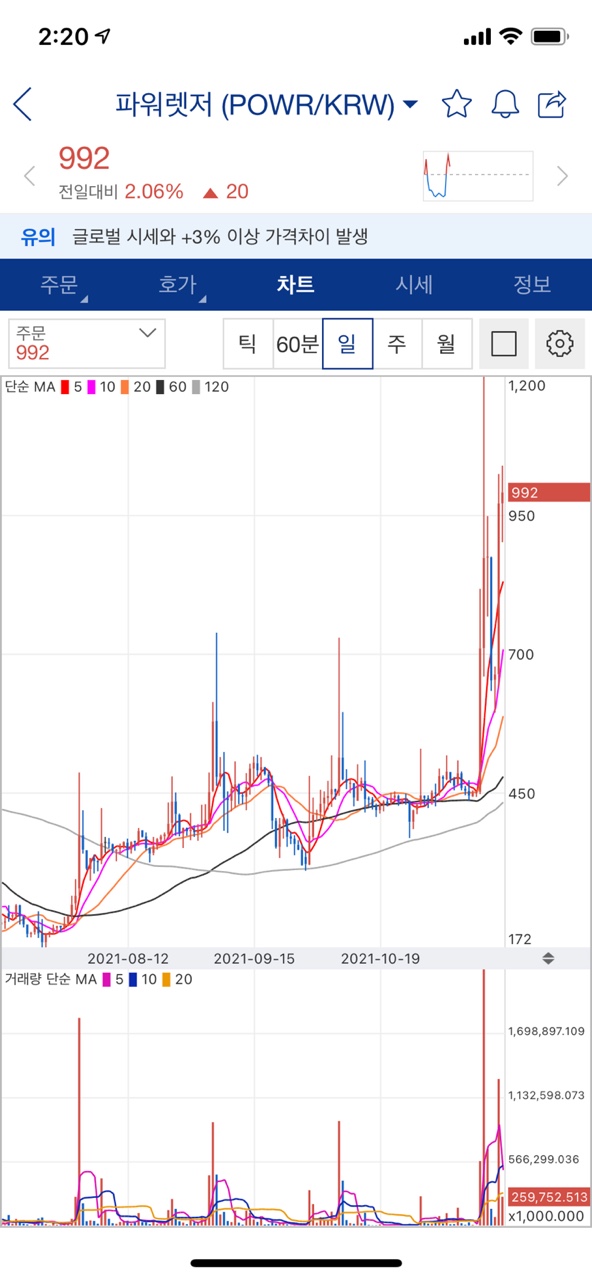Open the coin selector dropdown 파워렛저 (POWR/KRW)
Viewport: 592px width, 1280px height.
(x=267, y=104)
